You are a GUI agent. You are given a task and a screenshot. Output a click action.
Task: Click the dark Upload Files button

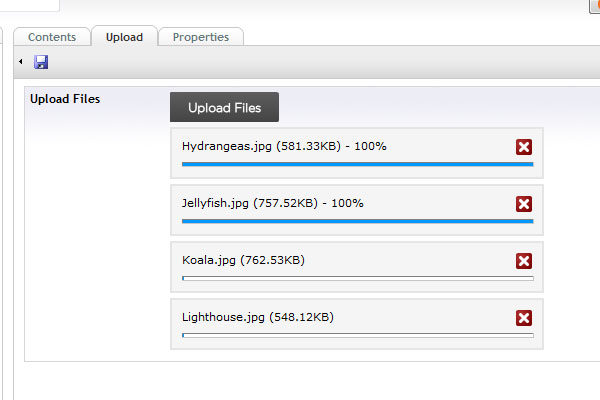(x=224, y=107)
